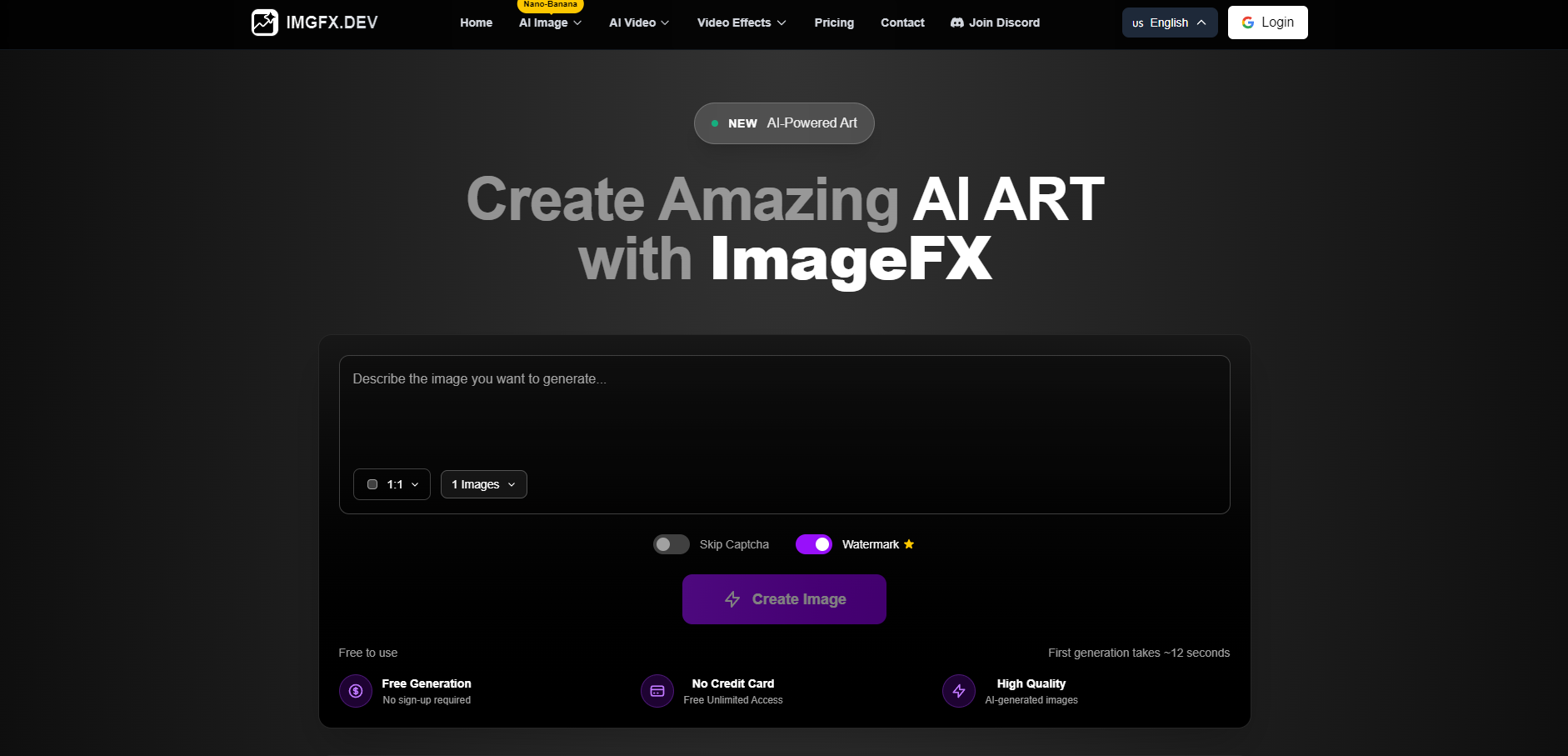The width and height of the screenshot is (1568, 756).
Task: Click the lightning icon inside Create Image
Action: tap(732, 599)
